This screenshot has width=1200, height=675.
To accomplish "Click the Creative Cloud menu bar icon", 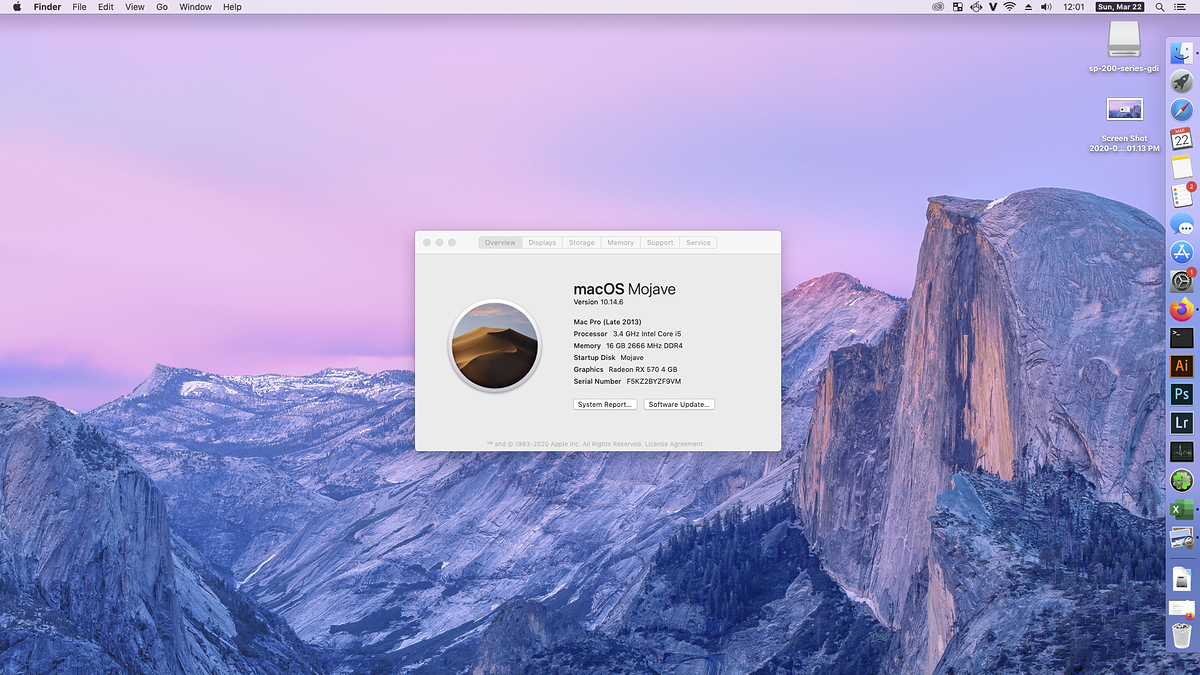I will [x=938, y=7].
